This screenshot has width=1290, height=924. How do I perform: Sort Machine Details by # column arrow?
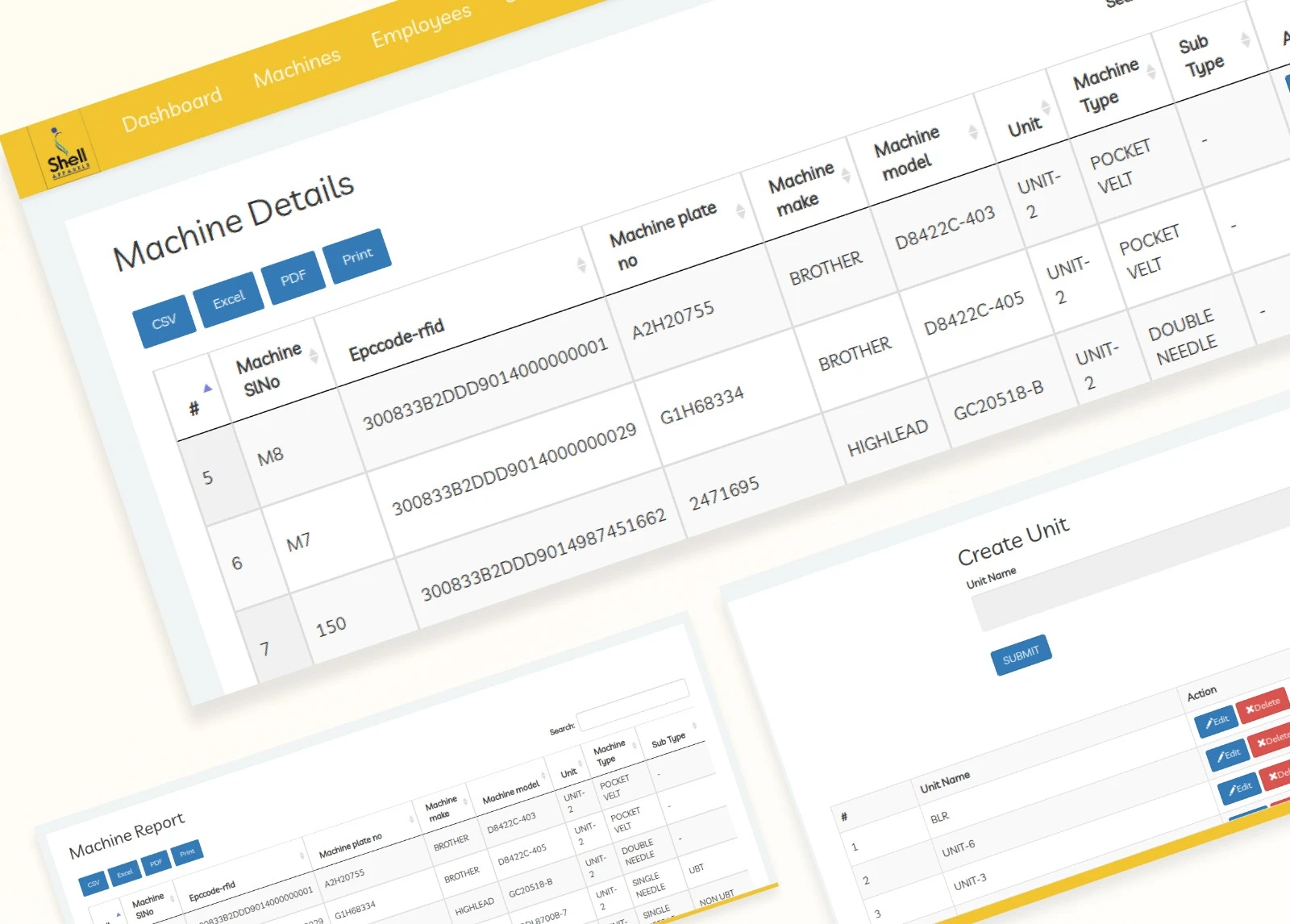(207, 389)
